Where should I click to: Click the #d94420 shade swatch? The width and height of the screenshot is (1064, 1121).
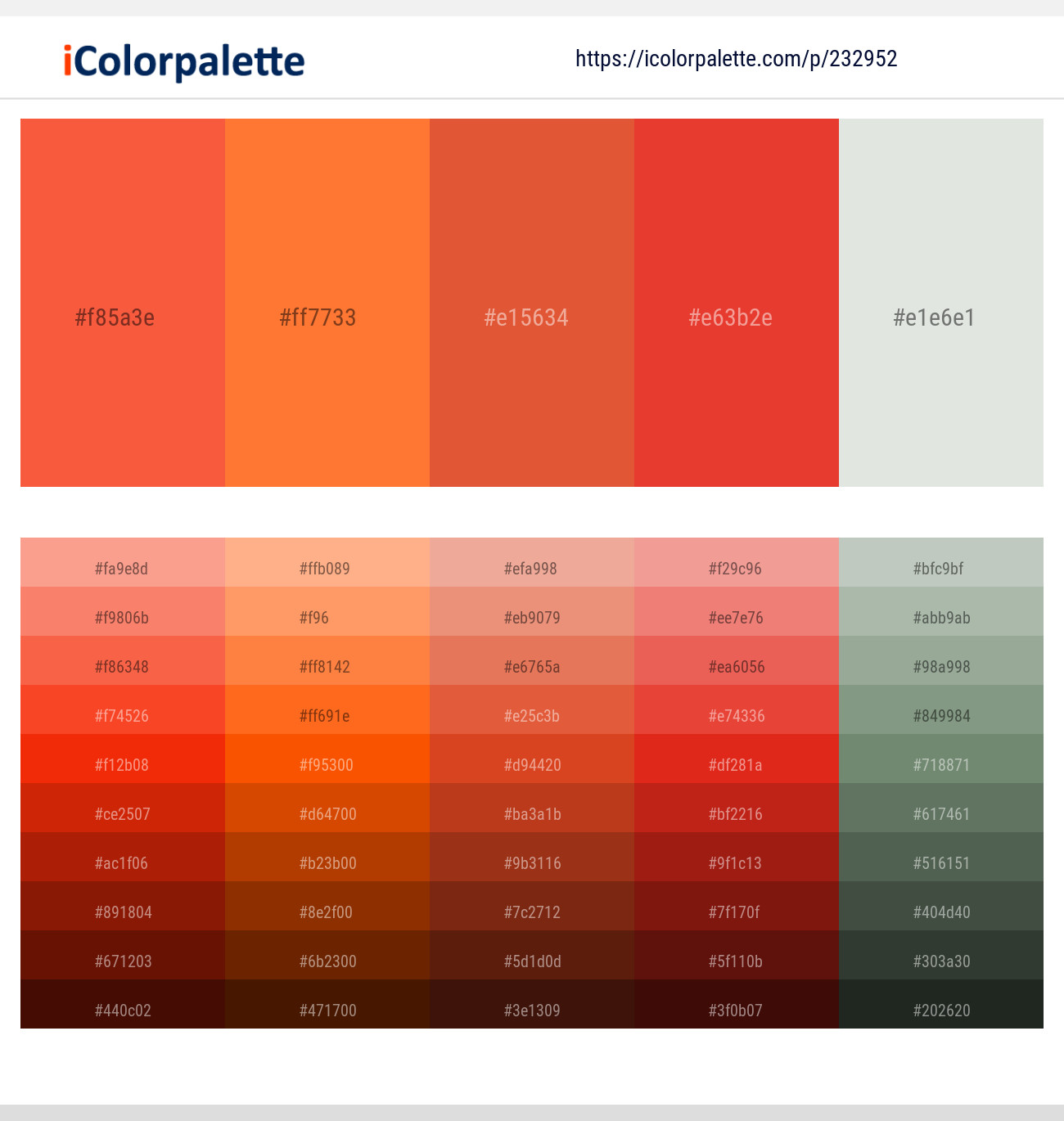(531, 764)
